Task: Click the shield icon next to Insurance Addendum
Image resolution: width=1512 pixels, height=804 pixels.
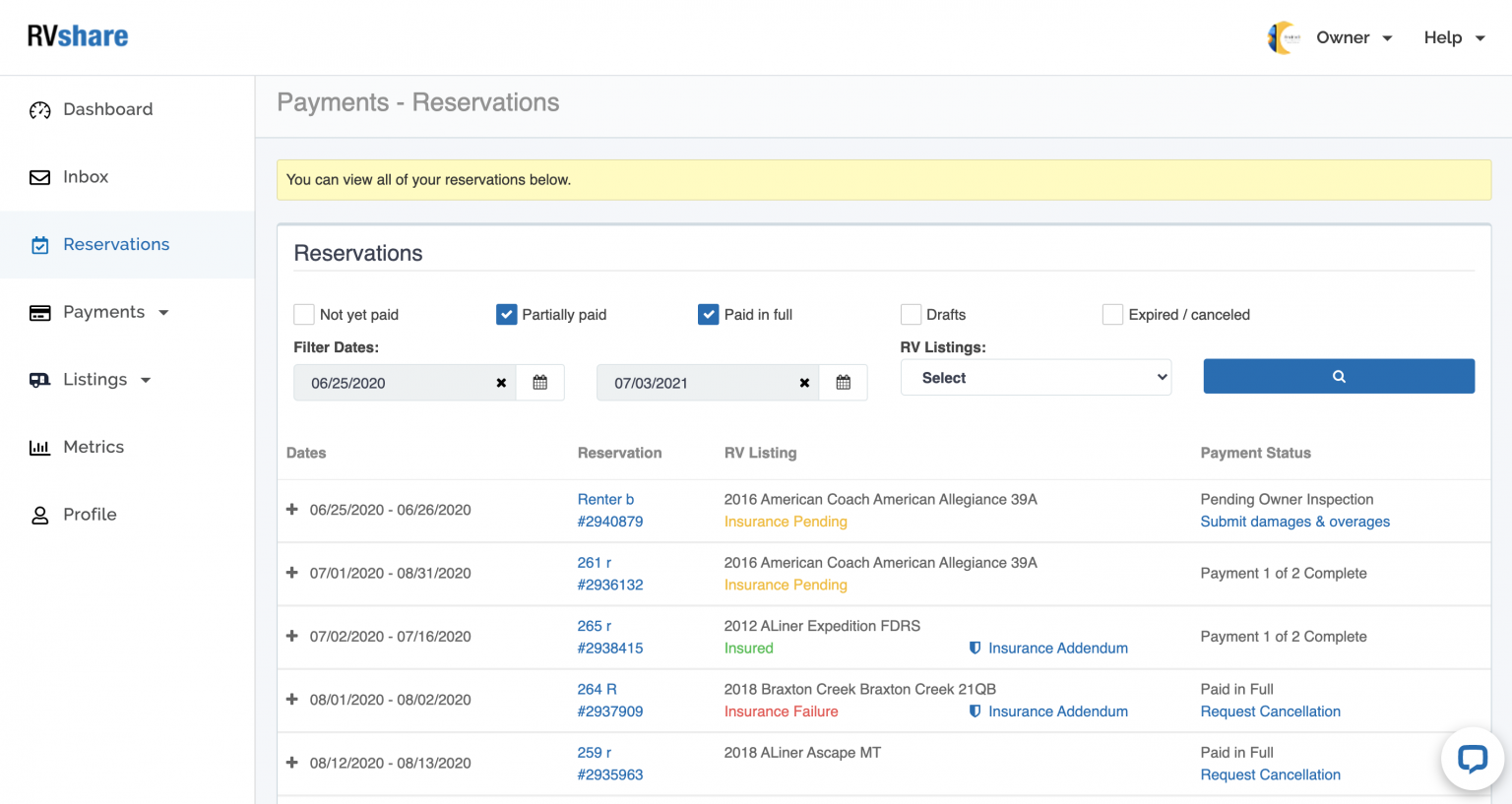Action: 975,648
